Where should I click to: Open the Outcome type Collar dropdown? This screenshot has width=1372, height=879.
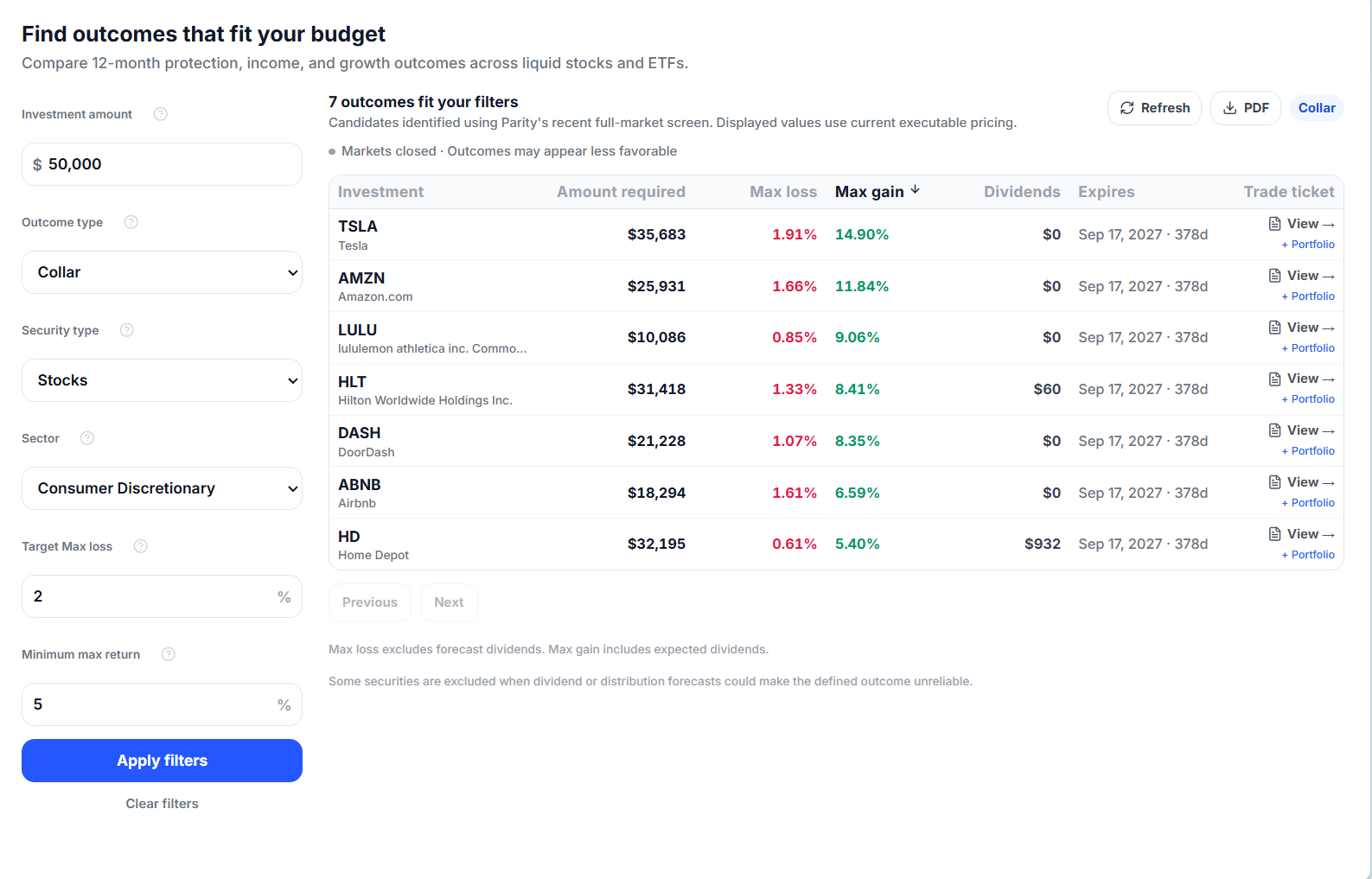[162, 272]
